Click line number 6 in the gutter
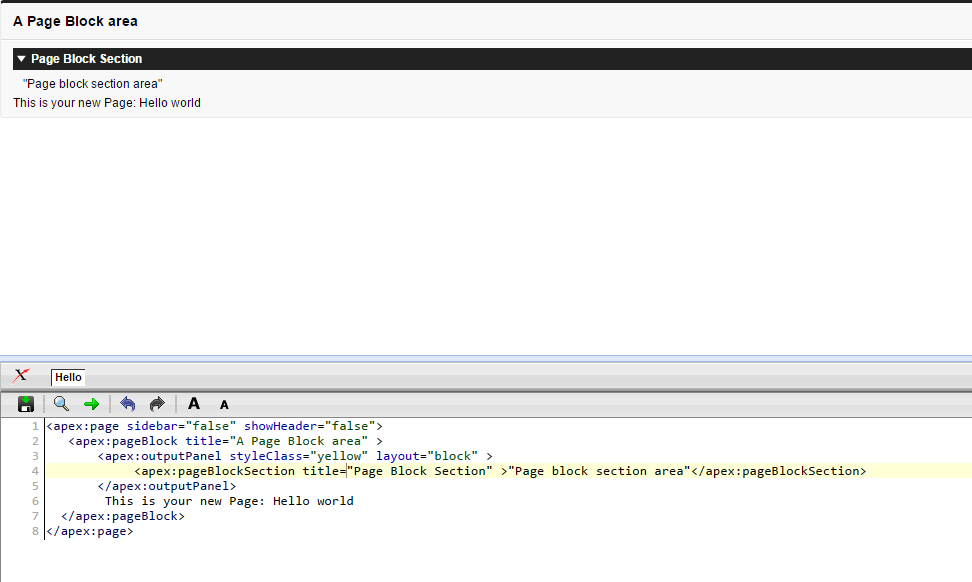The image size is (972, 582). [x=35, y=501]
